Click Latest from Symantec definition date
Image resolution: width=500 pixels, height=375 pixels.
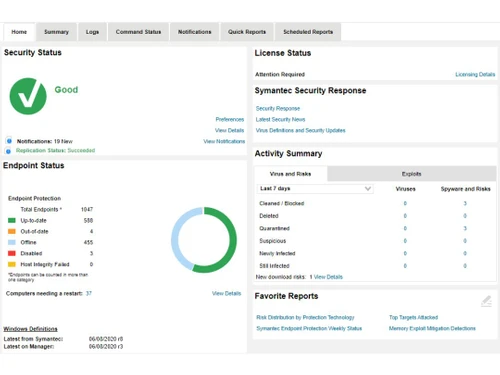click(106, 339)
